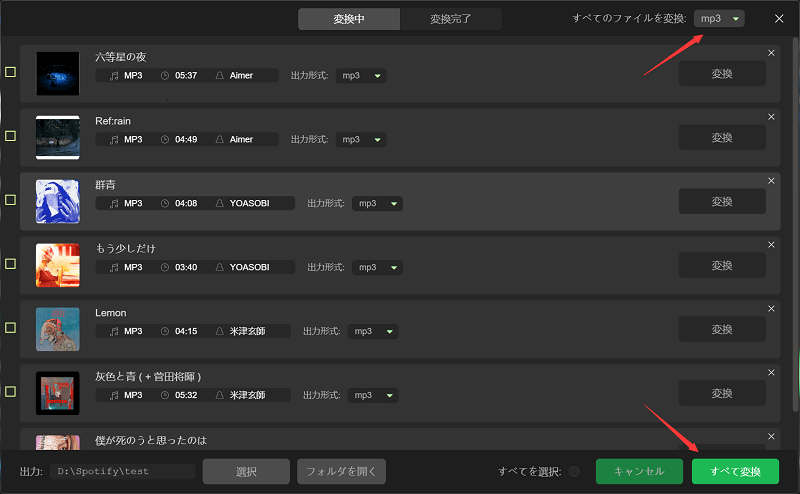
Task: Close the converter dialog with the top X
Action: coord(779,19)
